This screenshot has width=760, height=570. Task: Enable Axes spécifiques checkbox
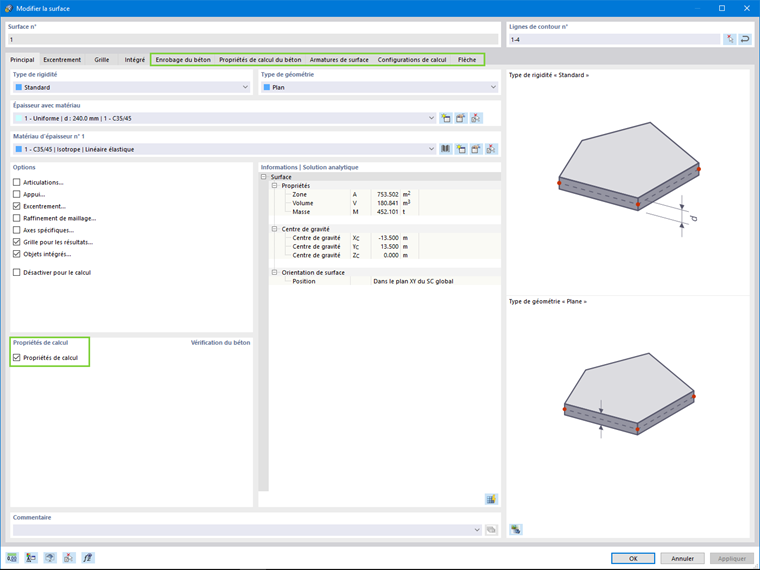click(16, 230)
